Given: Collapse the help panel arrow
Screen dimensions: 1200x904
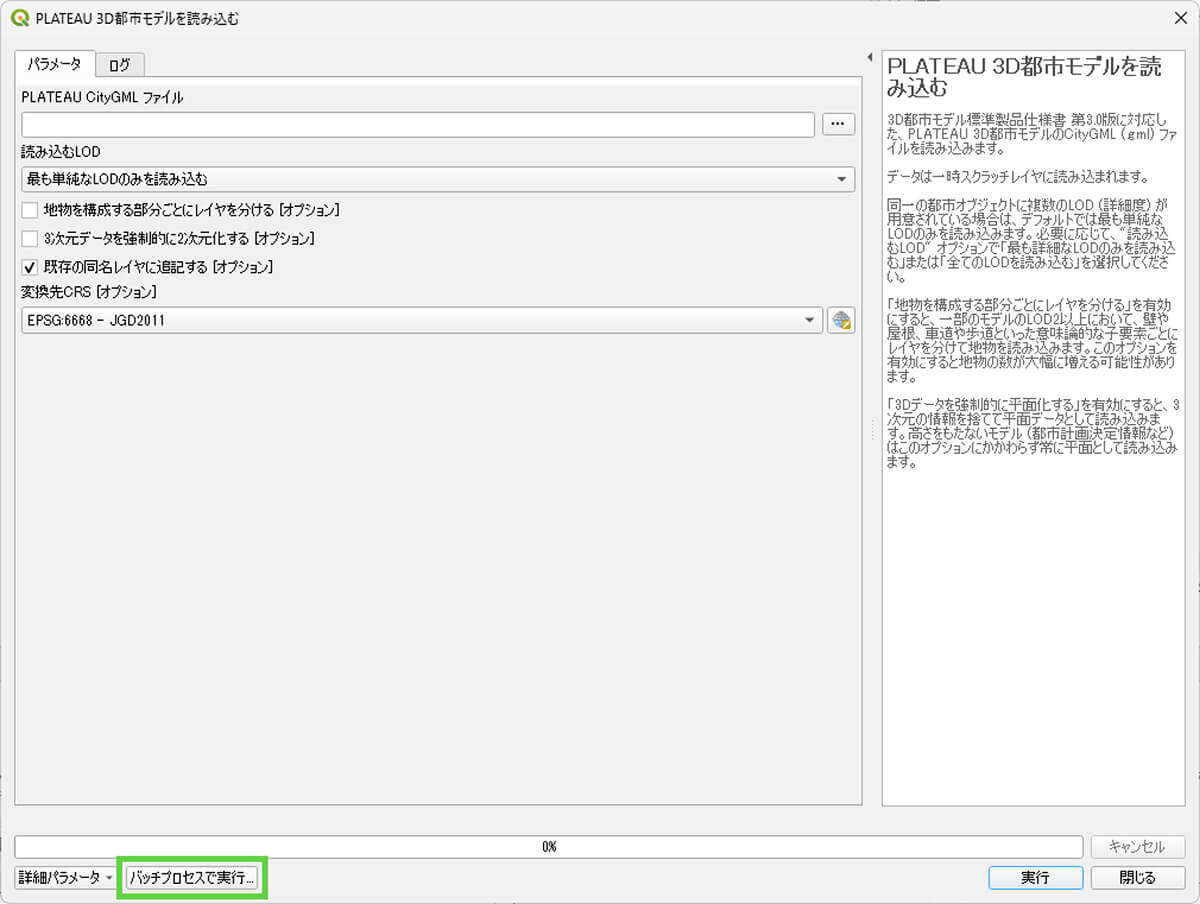Looking at the screenshot, I should [870, 57].
